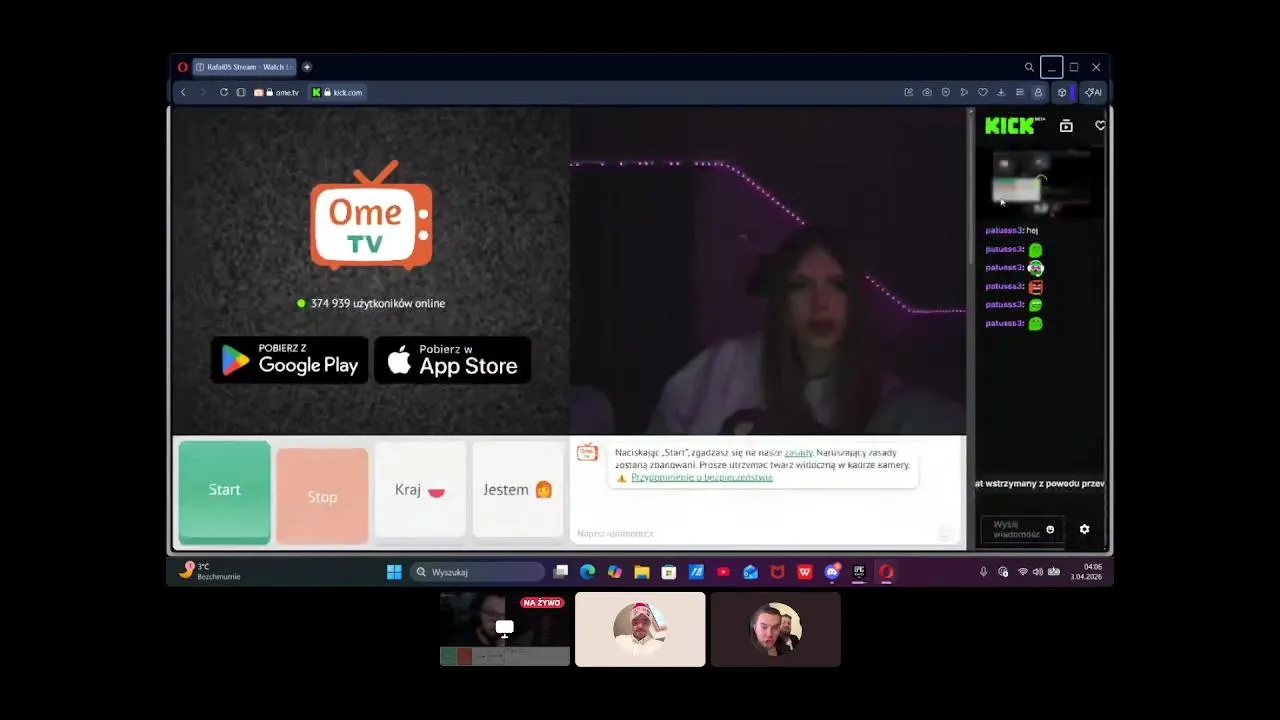Select the Rafal05 Stream tab
Image resolution: width=1280 pixels, height=720 pixels.
point(242,67)
